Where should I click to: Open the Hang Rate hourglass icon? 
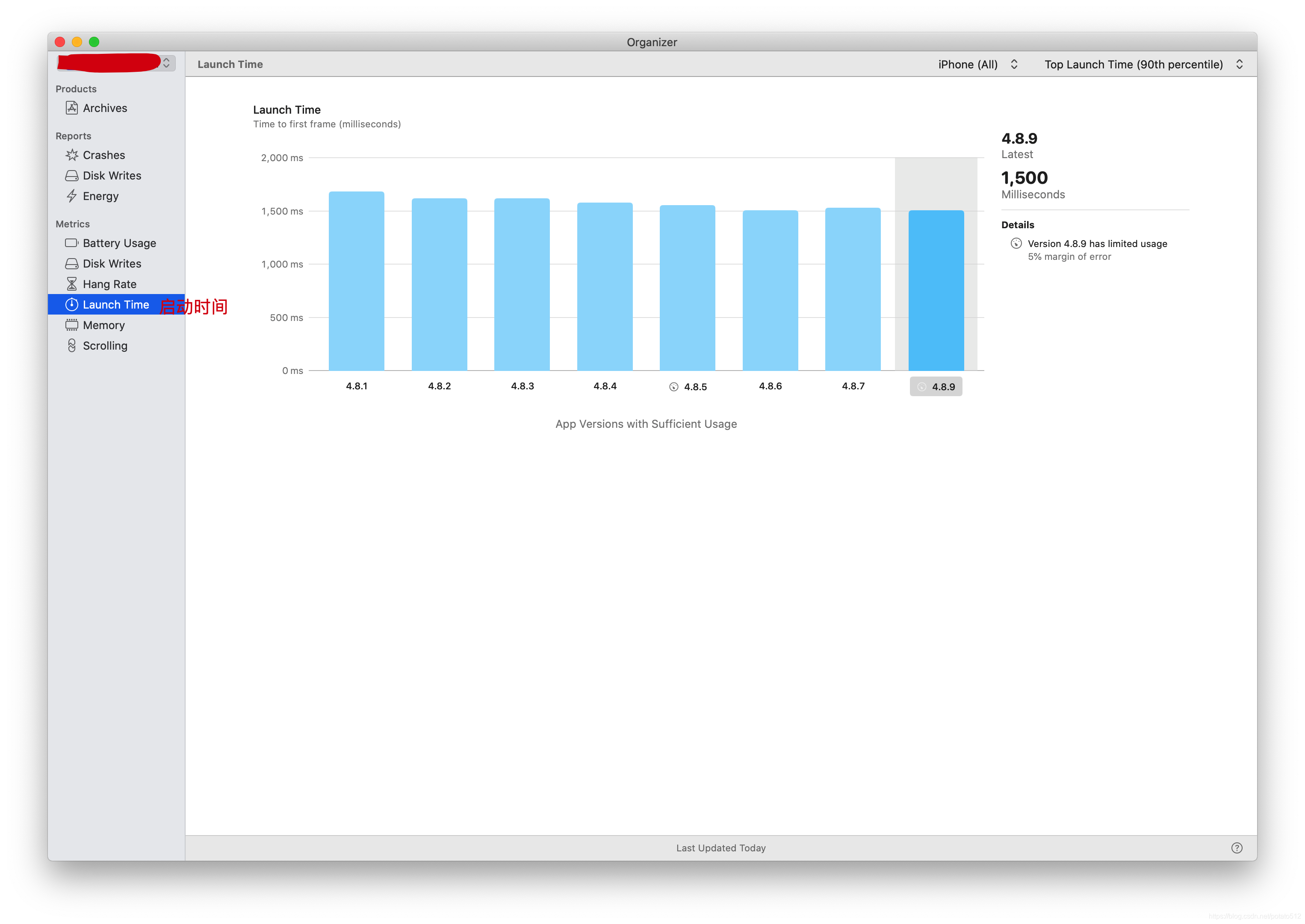click(72, 284)
